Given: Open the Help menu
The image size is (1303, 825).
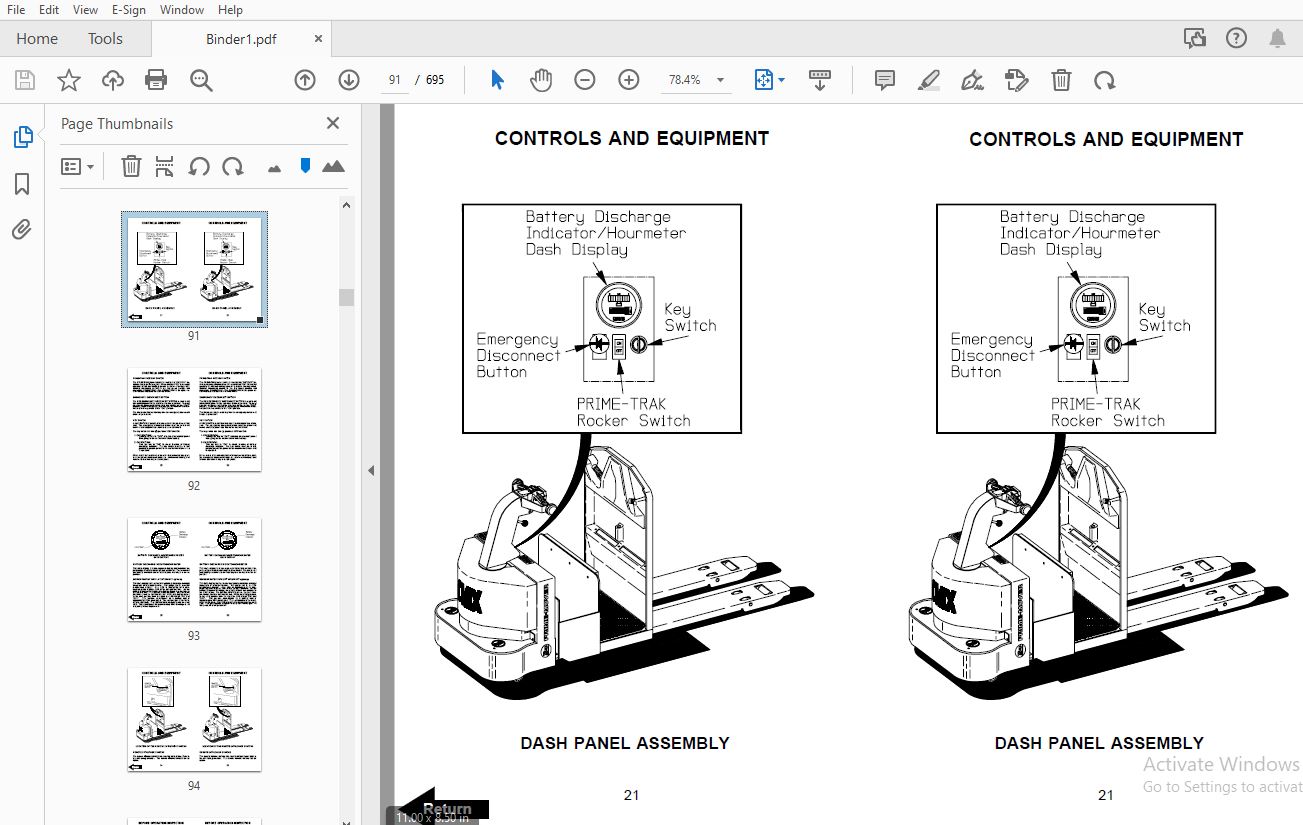Looking at the screenshot, I should click(230, 9).
